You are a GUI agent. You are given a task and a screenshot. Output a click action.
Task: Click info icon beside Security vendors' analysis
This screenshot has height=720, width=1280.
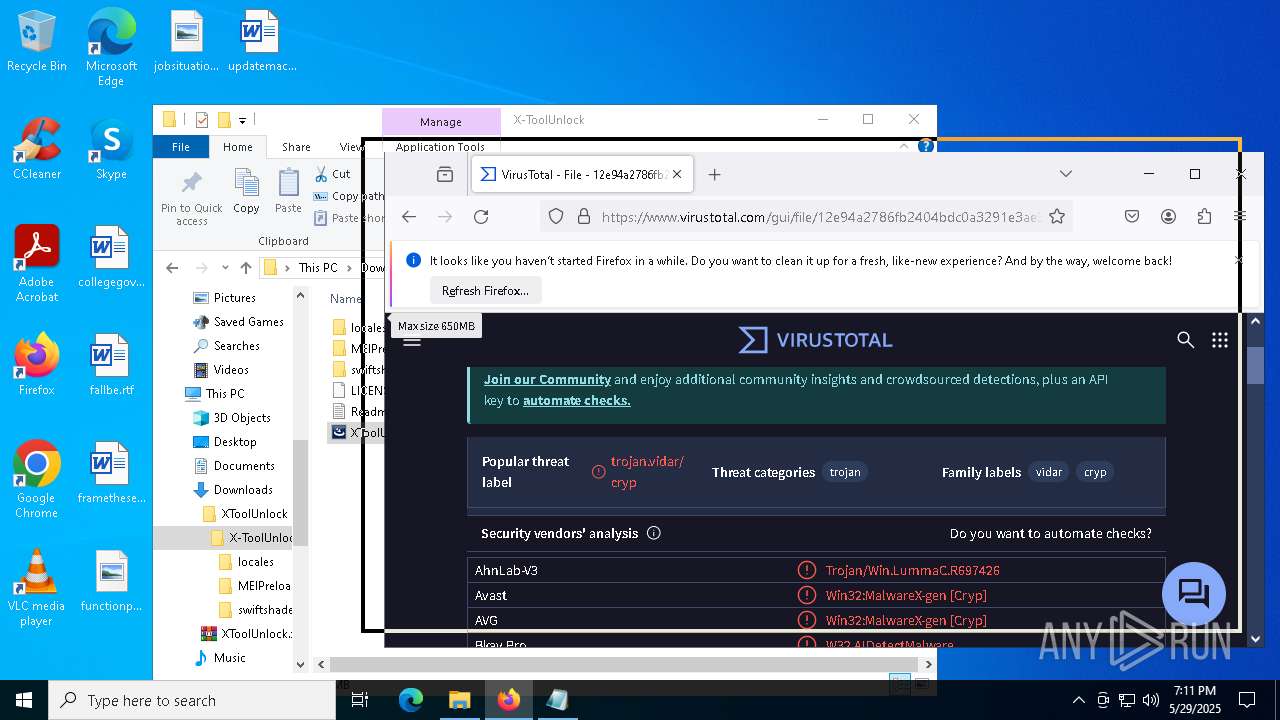point(654,533)
